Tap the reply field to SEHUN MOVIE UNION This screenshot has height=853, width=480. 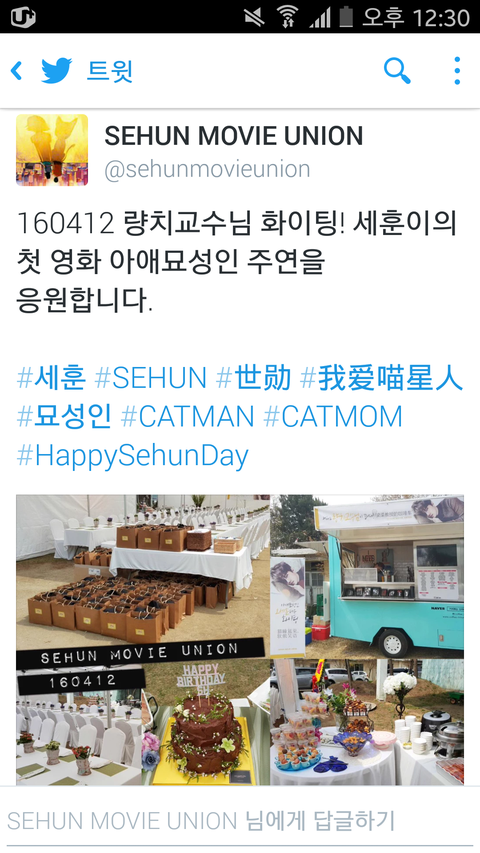tap(240, 820)
